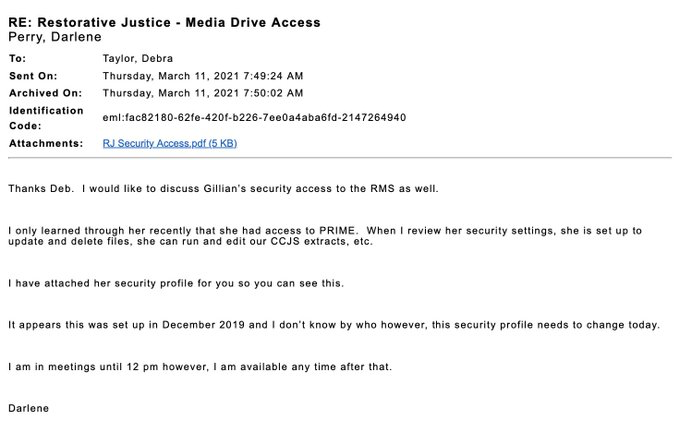Image resolution: width=680 pixels, height=432 pixels.
Task: Click the paragraph mentioning PRIME access
Action: [325, 236]
